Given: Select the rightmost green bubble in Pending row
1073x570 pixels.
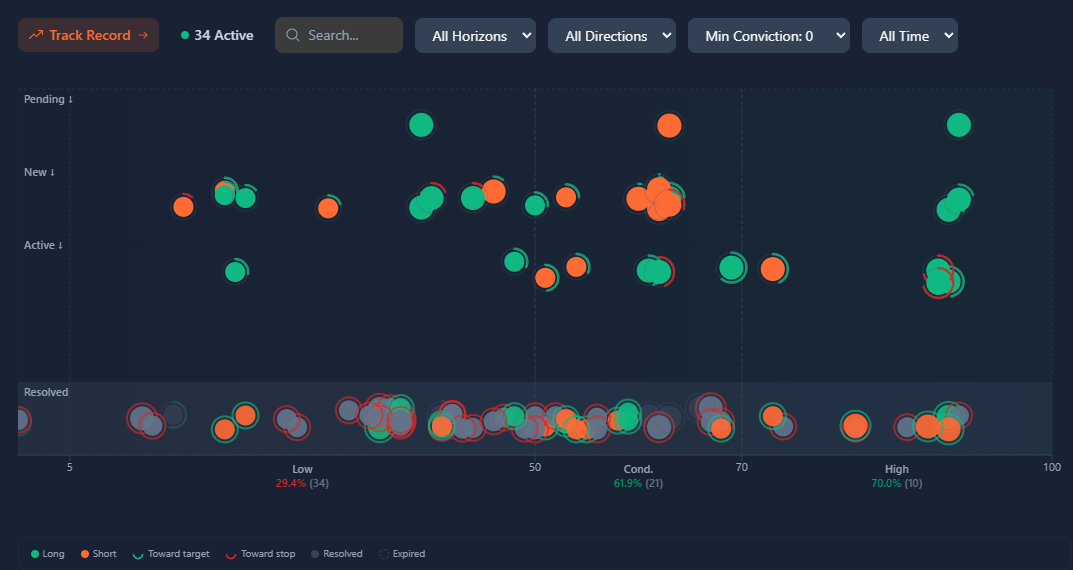Looking at the screenshot, I should [x=958, y=125].
